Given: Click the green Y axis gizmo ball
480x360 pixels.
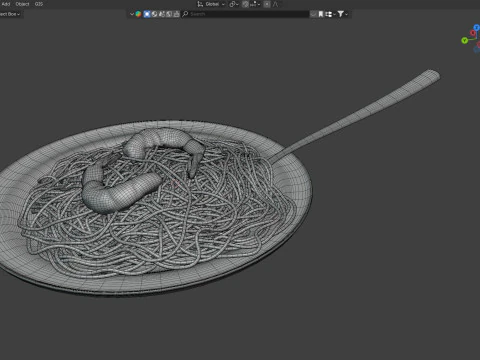Looking at the screenshot, I should click(x=464, y=40).
